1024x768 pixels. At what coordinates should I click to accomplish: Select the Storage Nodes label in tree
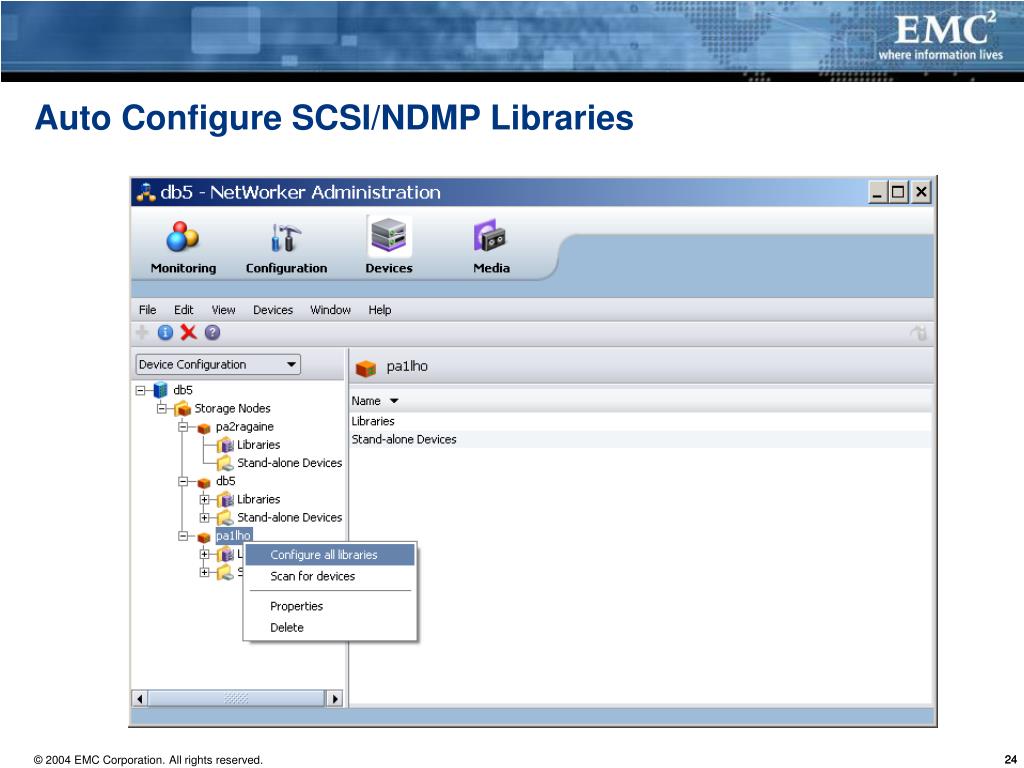pos(232,409)
